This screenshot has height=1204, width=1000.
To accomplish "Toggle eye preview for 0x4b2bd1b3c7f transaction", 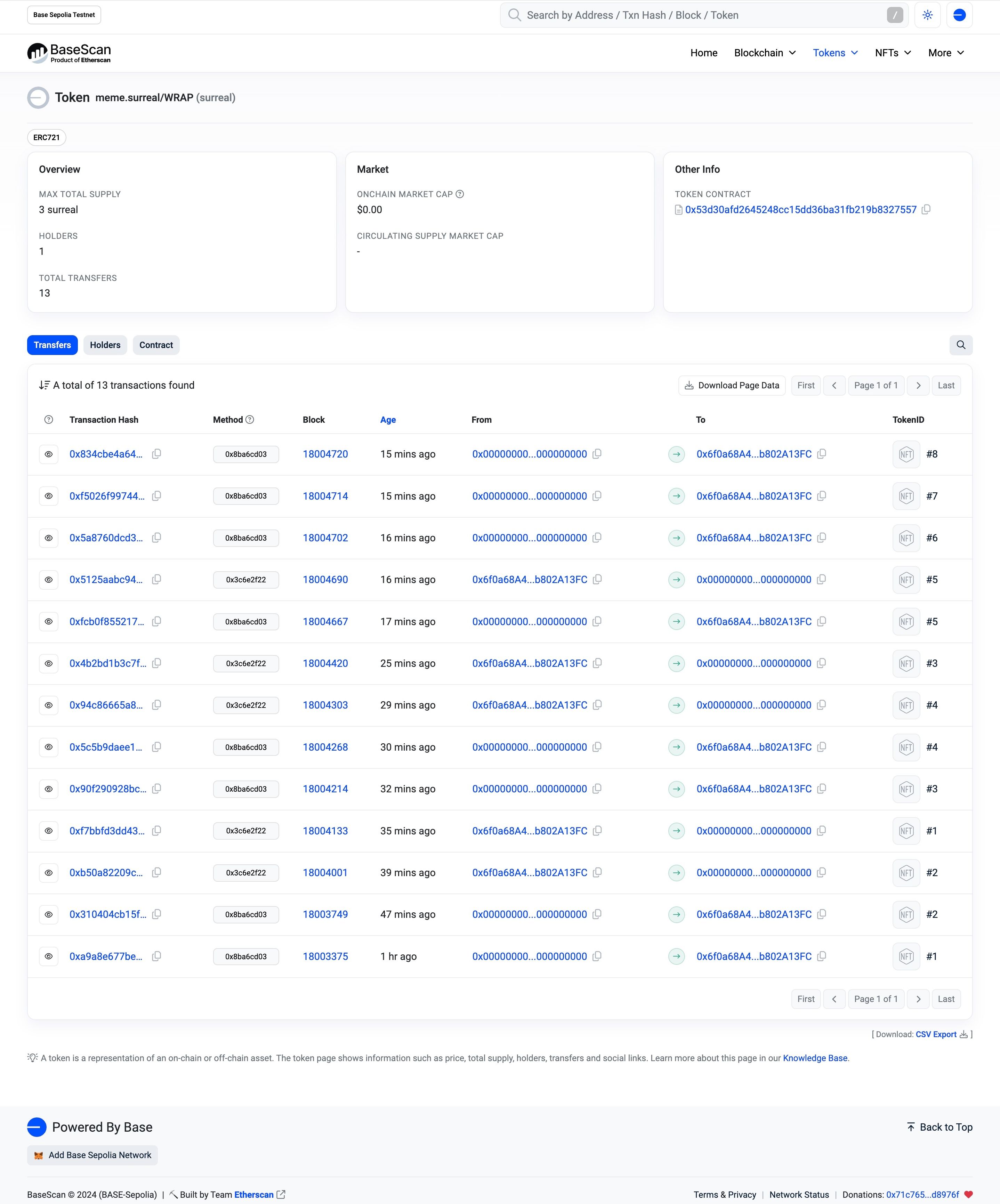I will point(49,663).
